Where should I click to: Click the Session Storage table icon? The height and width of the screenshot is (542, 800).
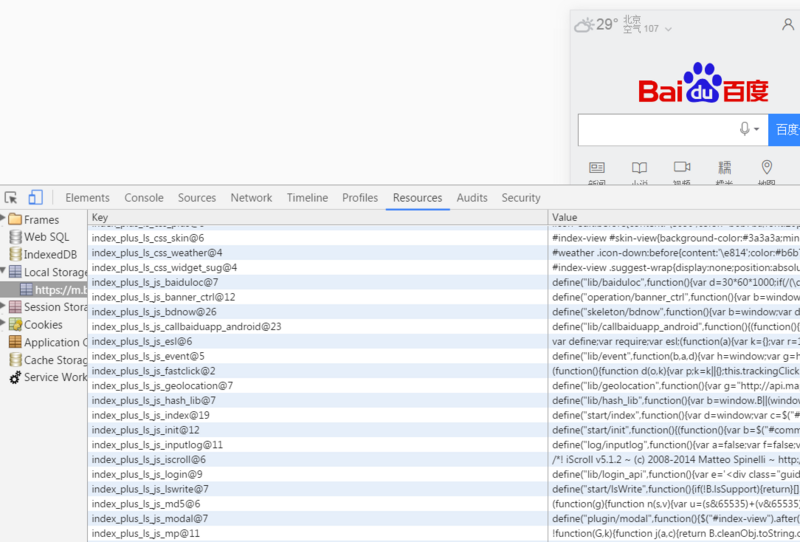point(15,307)
